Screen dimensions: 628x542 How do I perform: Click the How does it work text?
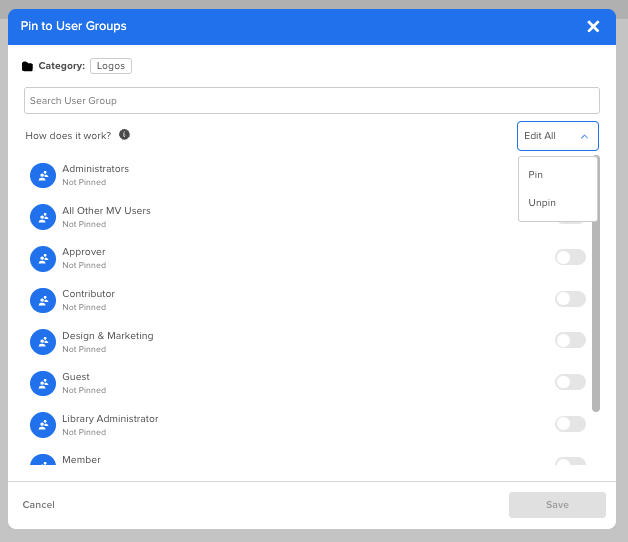[68, 136]
